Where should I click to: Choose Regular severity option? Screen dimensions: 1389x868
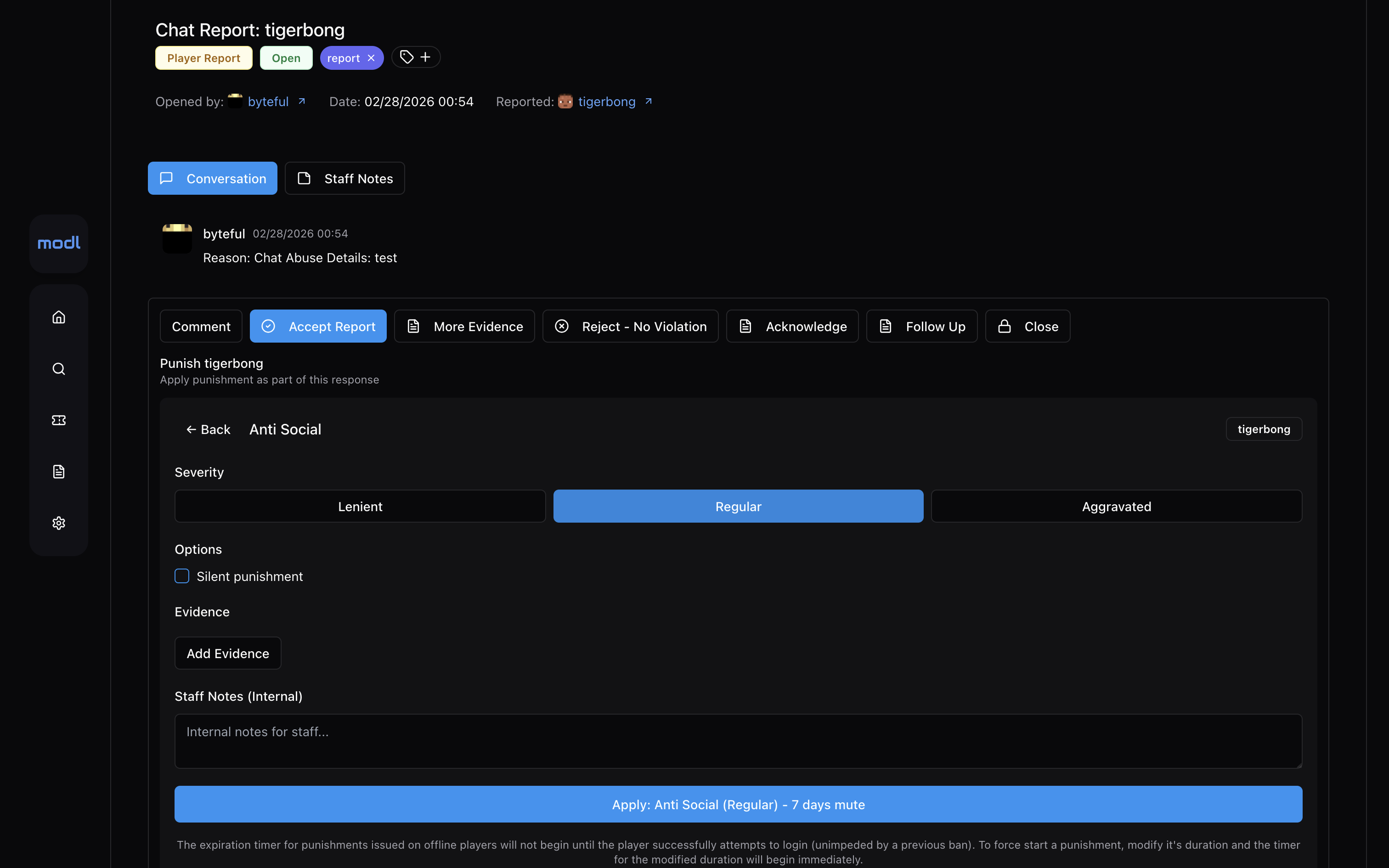pos(738,506)
